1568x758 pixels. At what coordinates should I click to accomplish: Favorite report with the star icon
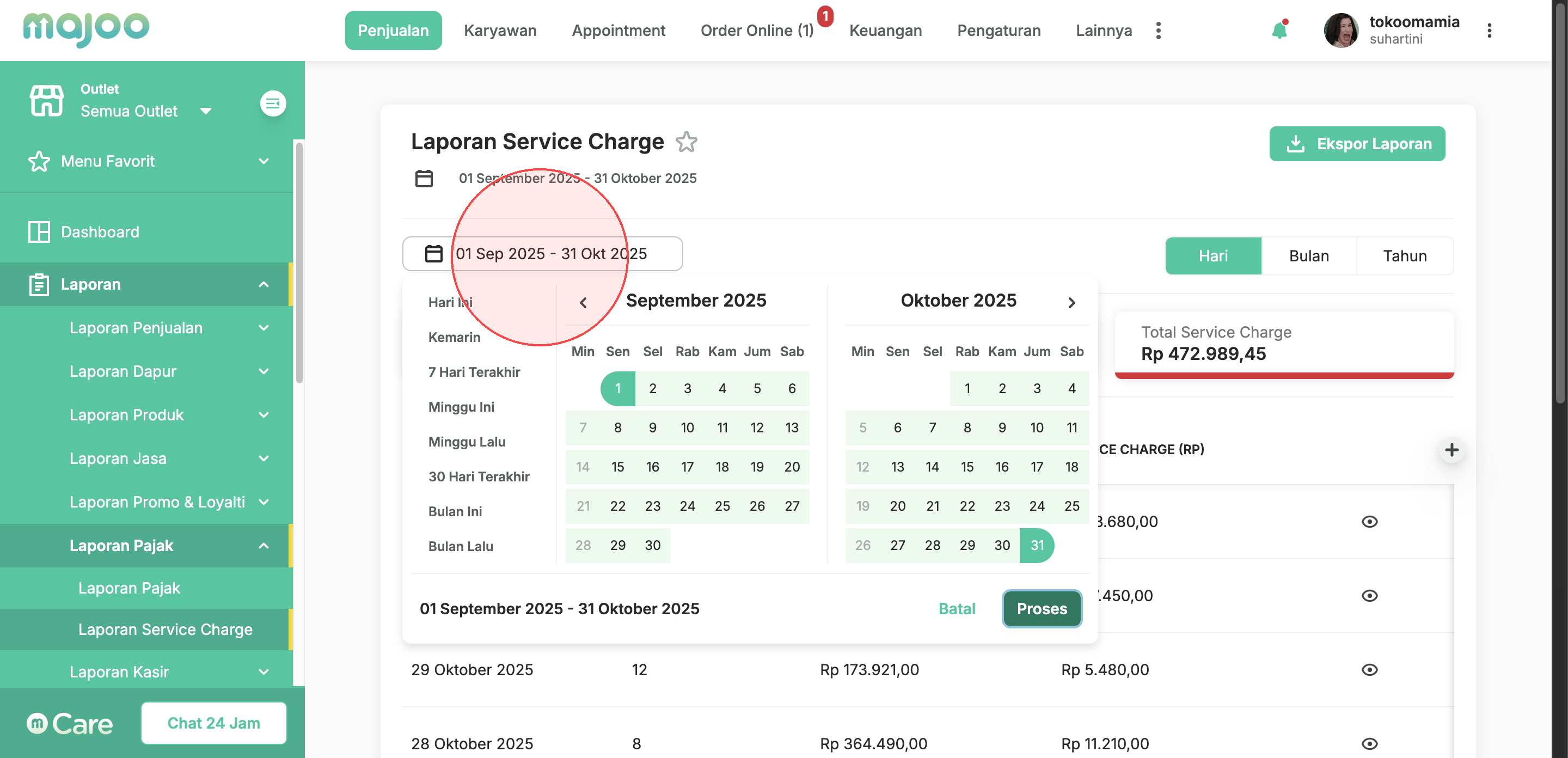click(686, 142)
